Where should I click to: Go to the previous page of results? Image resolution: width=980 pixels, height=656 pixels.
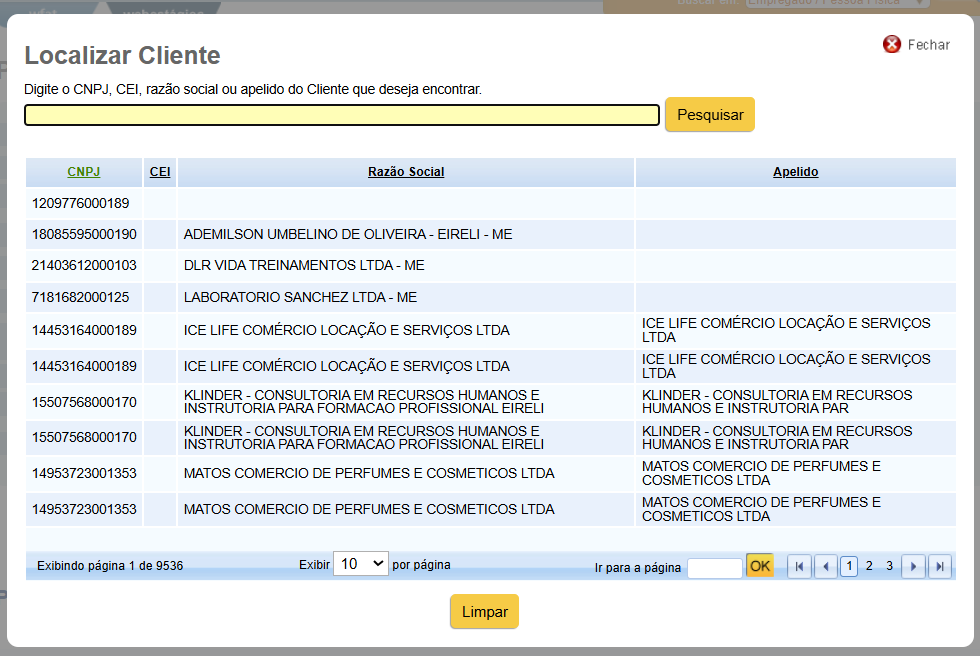tap(826, 567)
